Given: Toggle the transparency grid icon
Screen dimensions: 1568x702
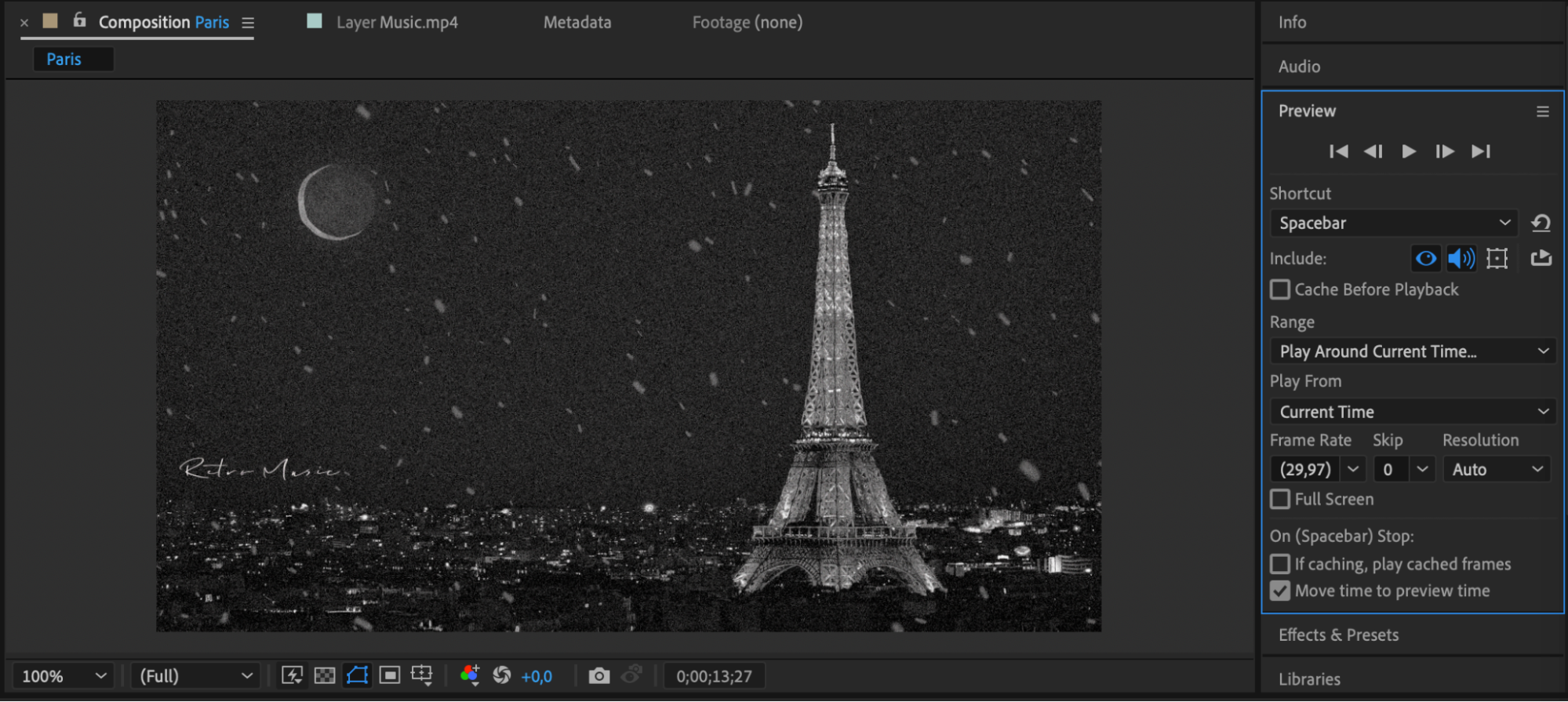Looking at the screenshot, I should [x=324, y=676].
